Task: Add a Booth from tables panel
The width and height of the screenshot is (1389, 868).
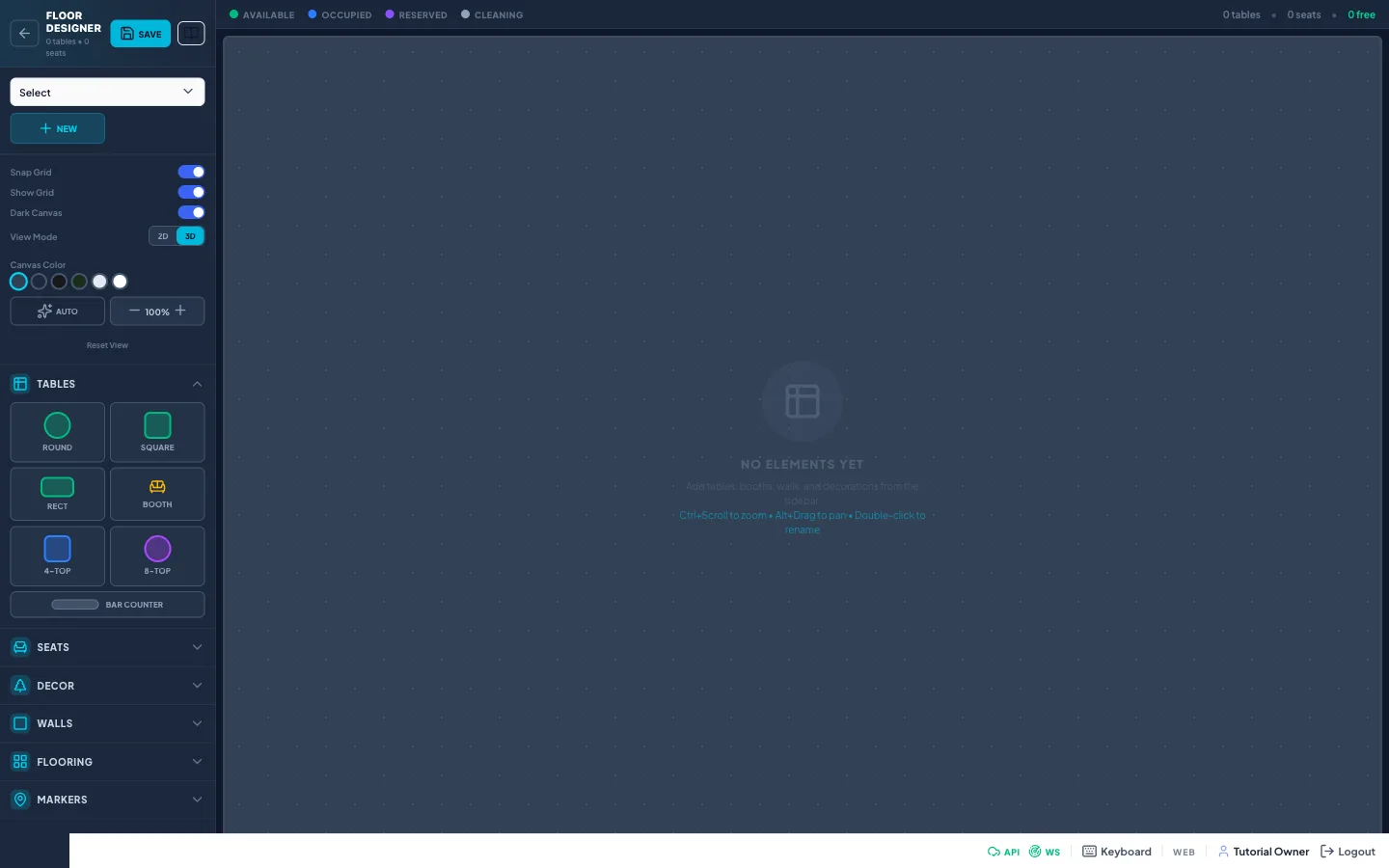Action: coord(157,494)
